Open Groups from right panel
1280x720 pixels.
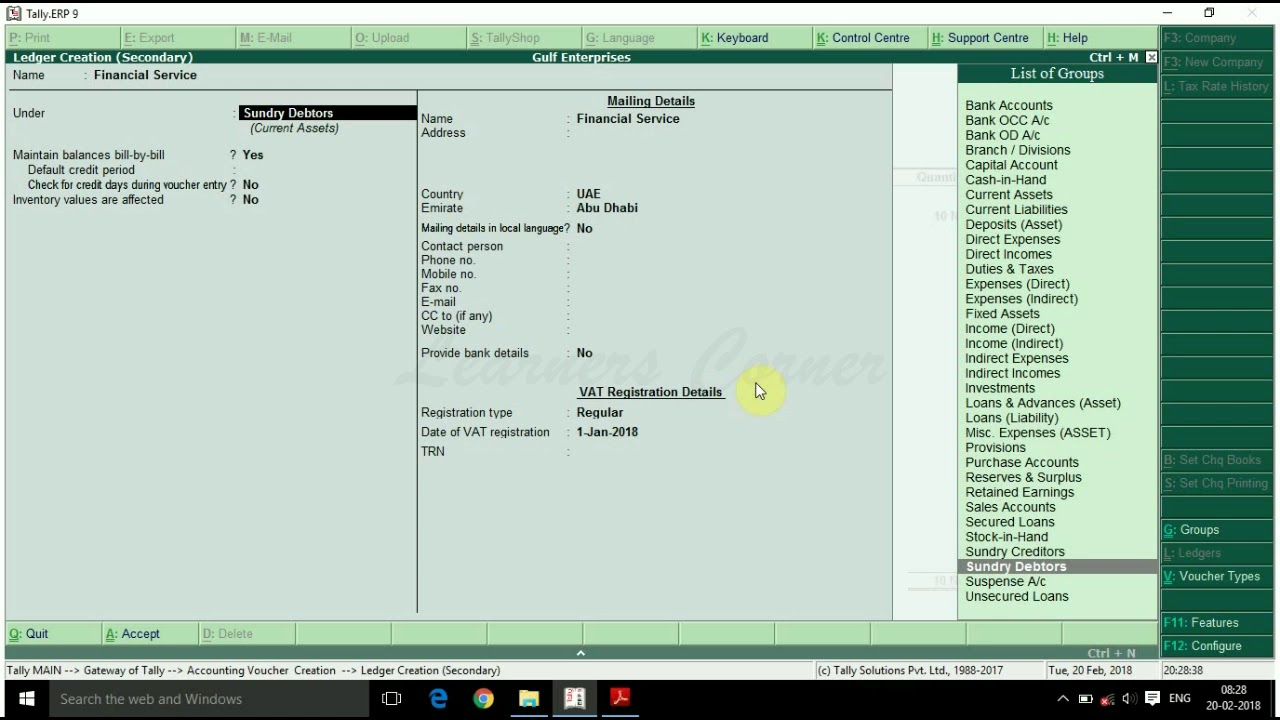[1217, 530]
